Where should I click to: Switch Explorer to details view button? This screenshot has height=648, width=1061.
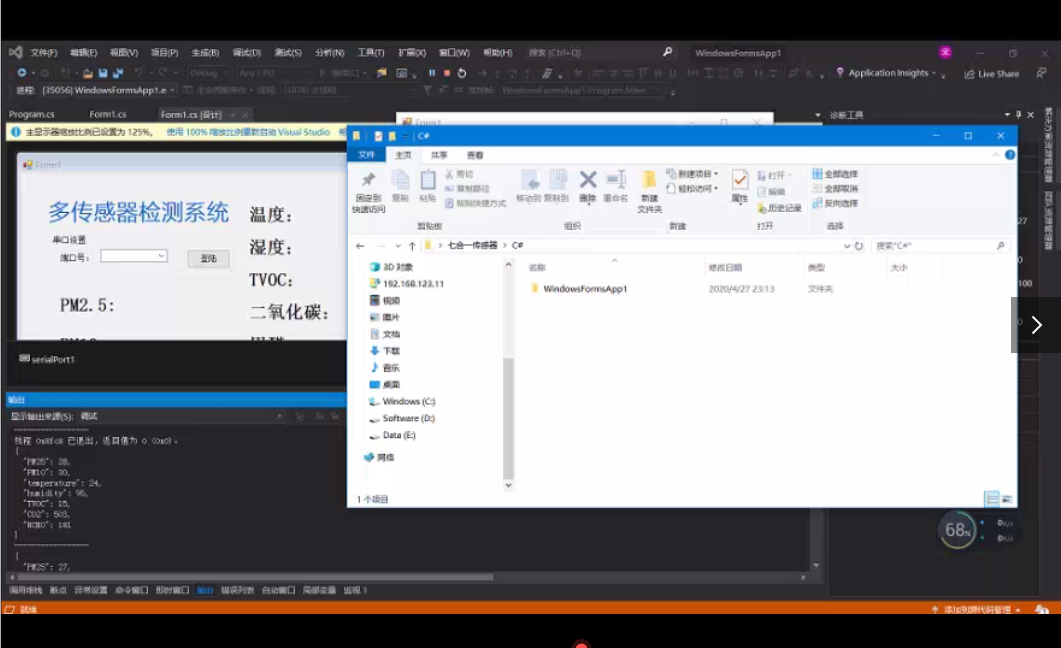click(991, 499)
